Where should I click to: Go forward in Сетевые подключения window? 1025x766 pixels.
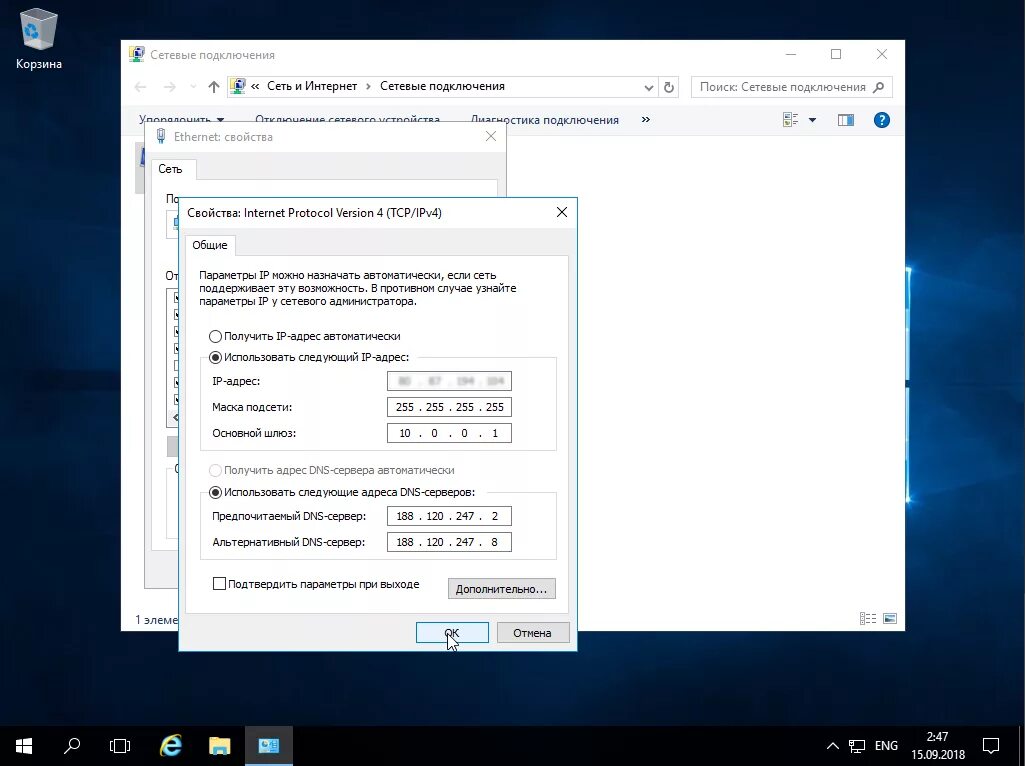169,87
